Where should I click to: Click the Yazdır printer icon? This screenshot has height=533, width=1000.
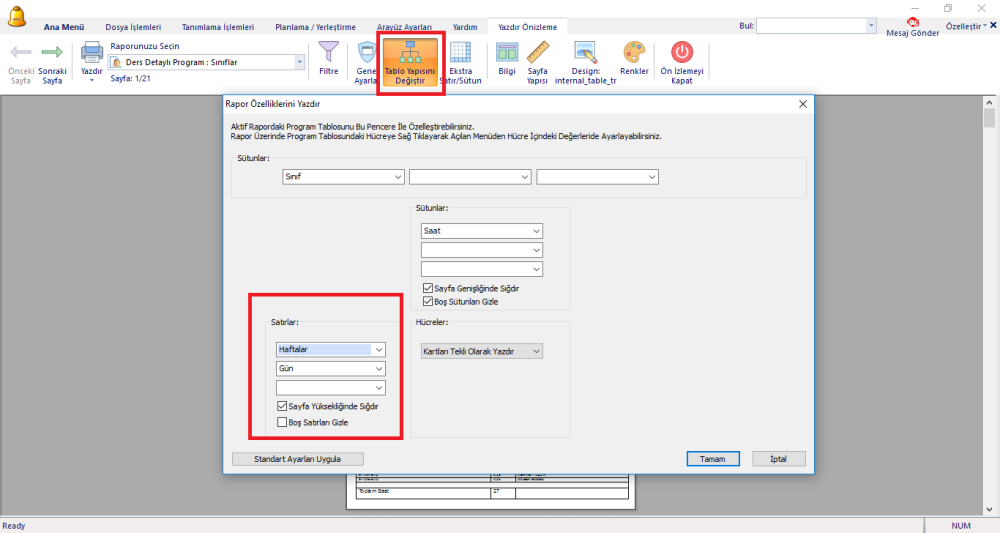92,52
